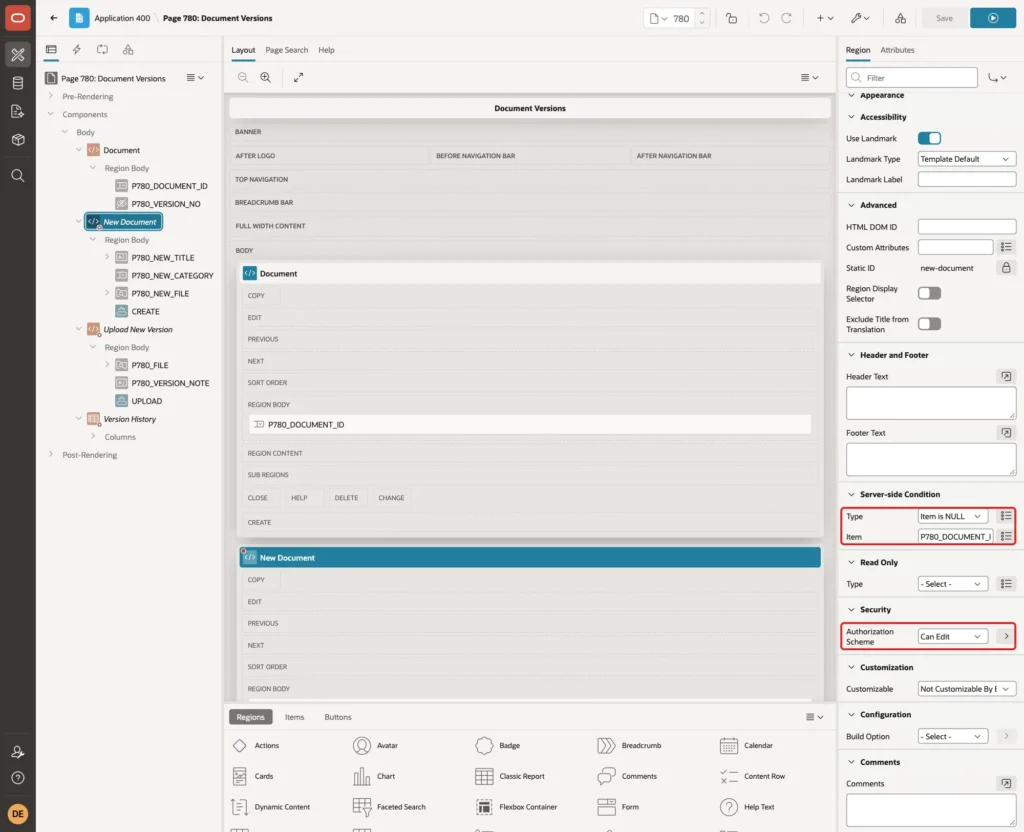Toggle Use Landmark switch
Screen dimensions: 1024x832
click(x=929, y=138)
